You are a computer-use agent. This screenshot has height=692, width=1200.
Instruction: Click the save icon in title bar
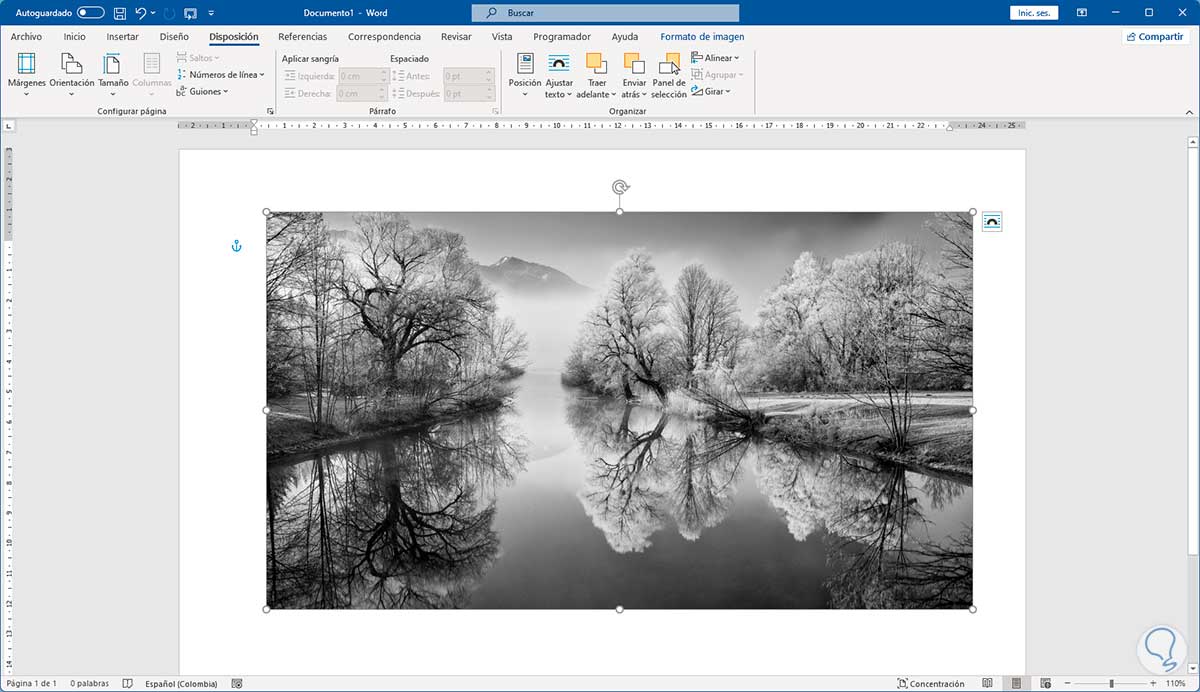[x=120, y=13]
